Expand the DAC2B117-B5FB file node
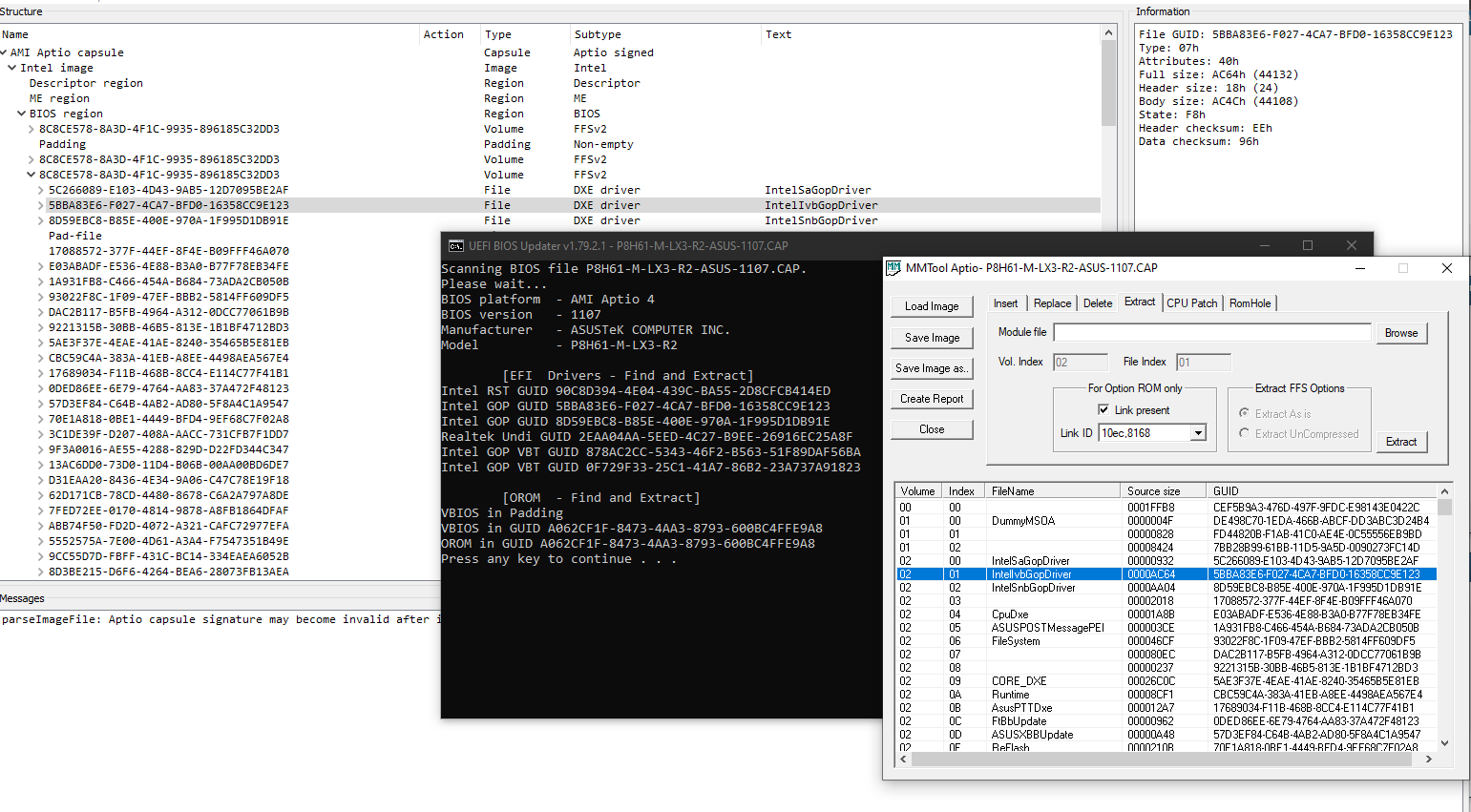Viewport: 1471px width, 812px height. [41, 312]
